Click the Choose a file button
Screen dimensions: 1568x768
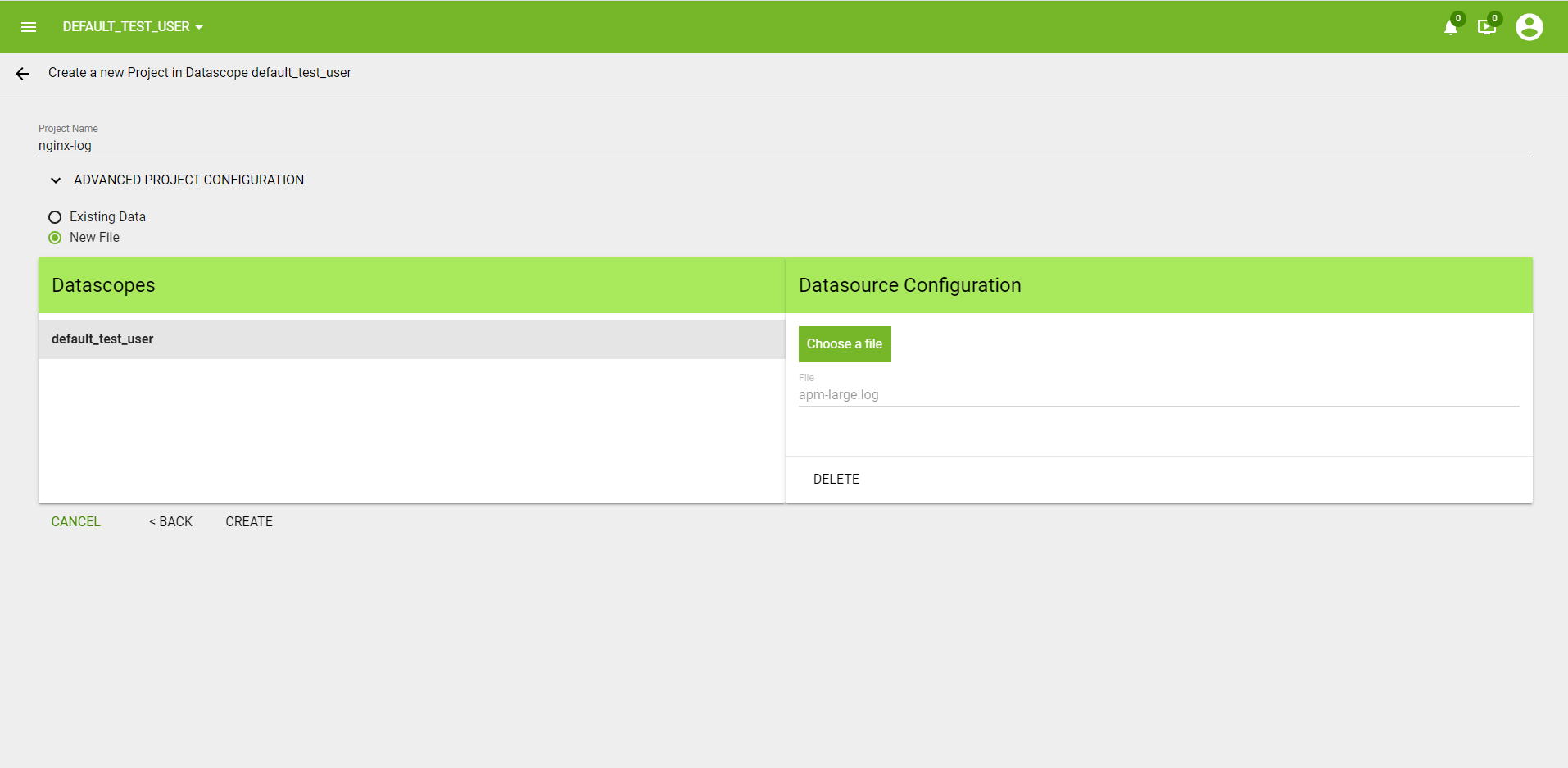pos(845,344)
